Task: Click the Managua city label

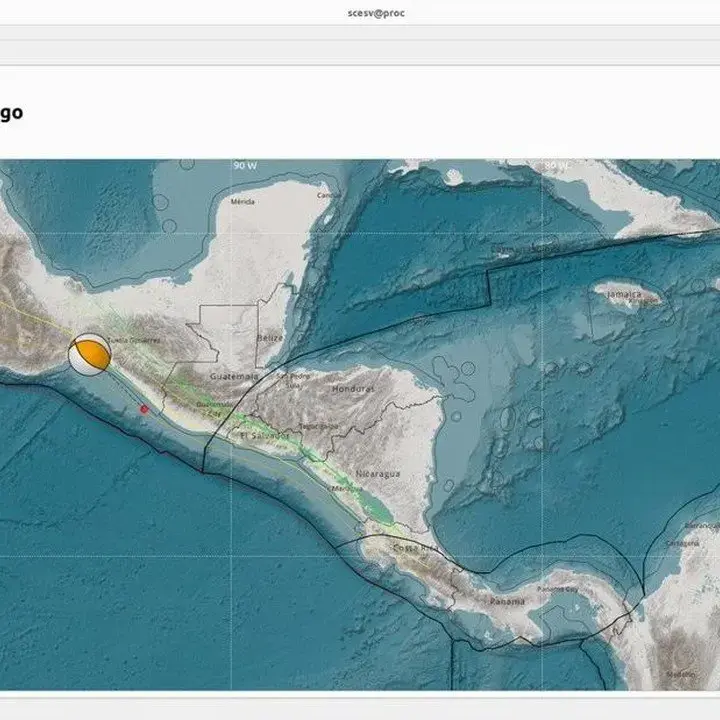Action: click(x=347, y=489)
